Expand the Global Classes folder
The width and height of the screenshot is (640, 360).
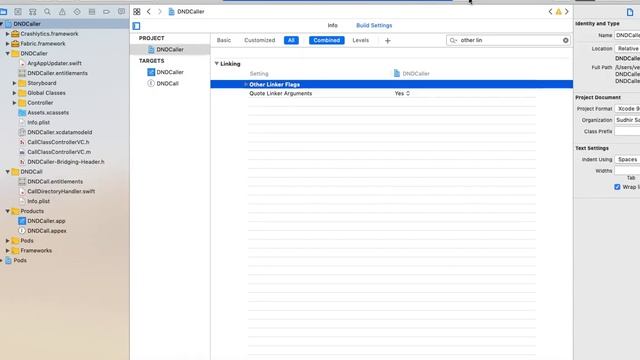tap(14, 93)
